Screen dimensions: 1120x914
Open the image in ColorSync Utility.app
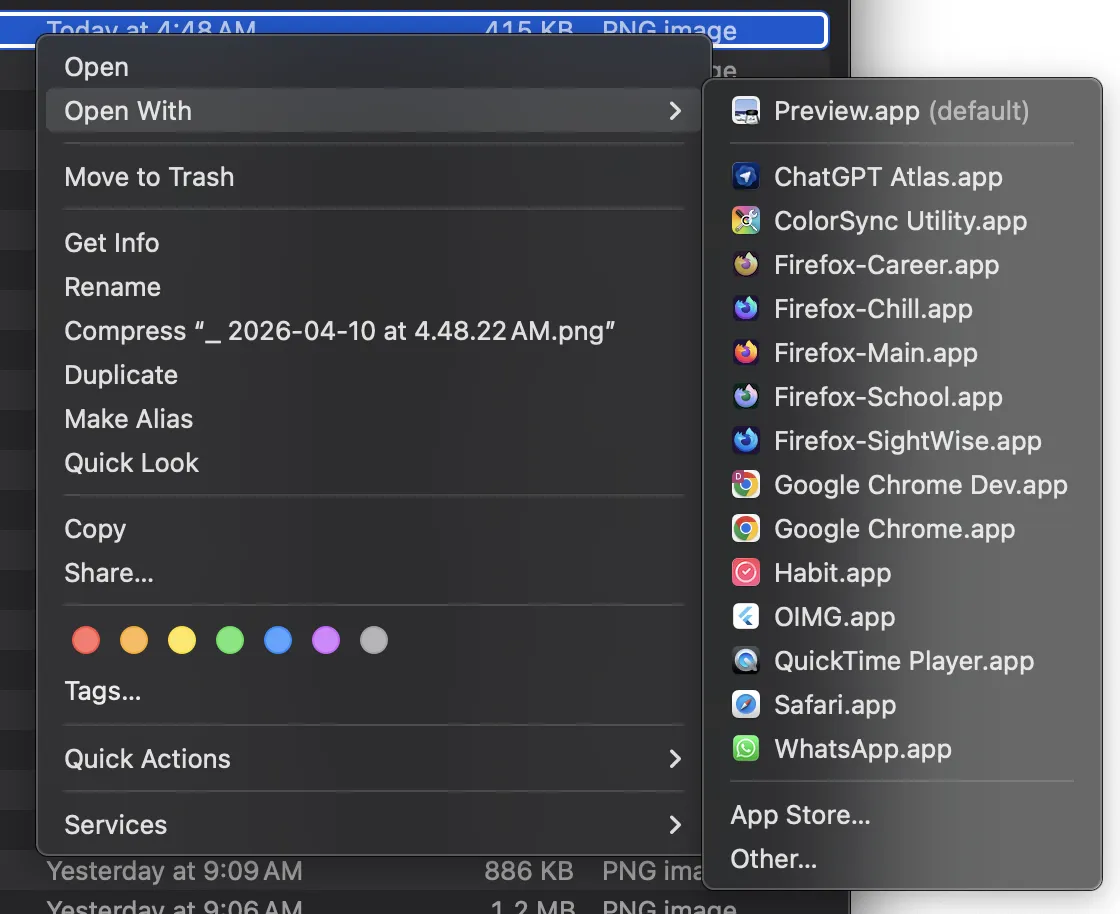899,221
